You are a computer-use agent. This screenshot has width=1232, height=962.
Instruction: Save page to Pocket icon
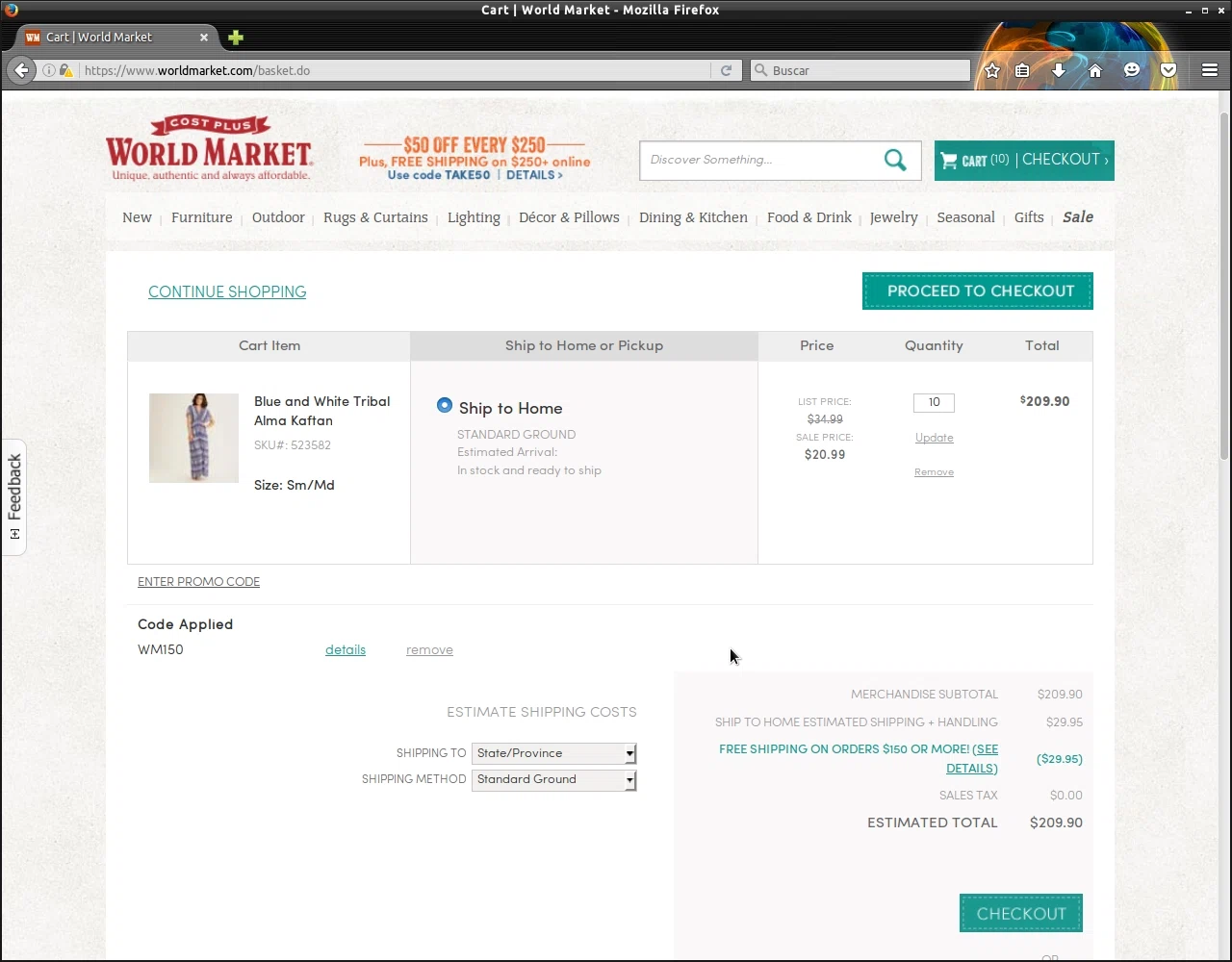pyautogui.click(x=1168, y=70)
